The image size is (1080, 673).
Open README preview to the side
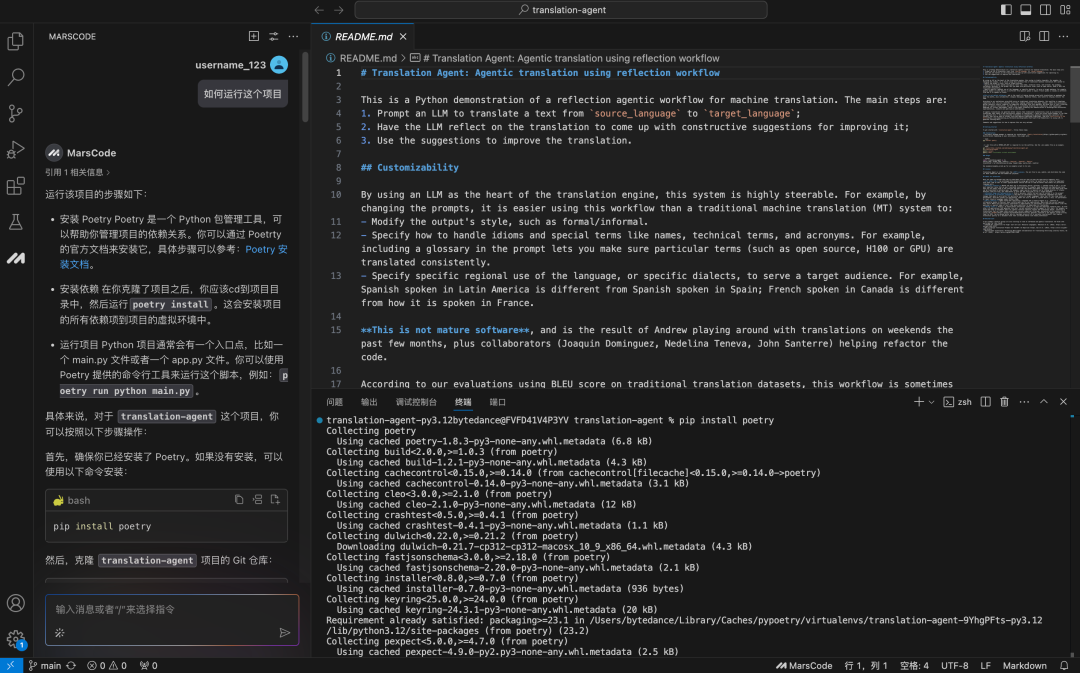point(1024,36)
